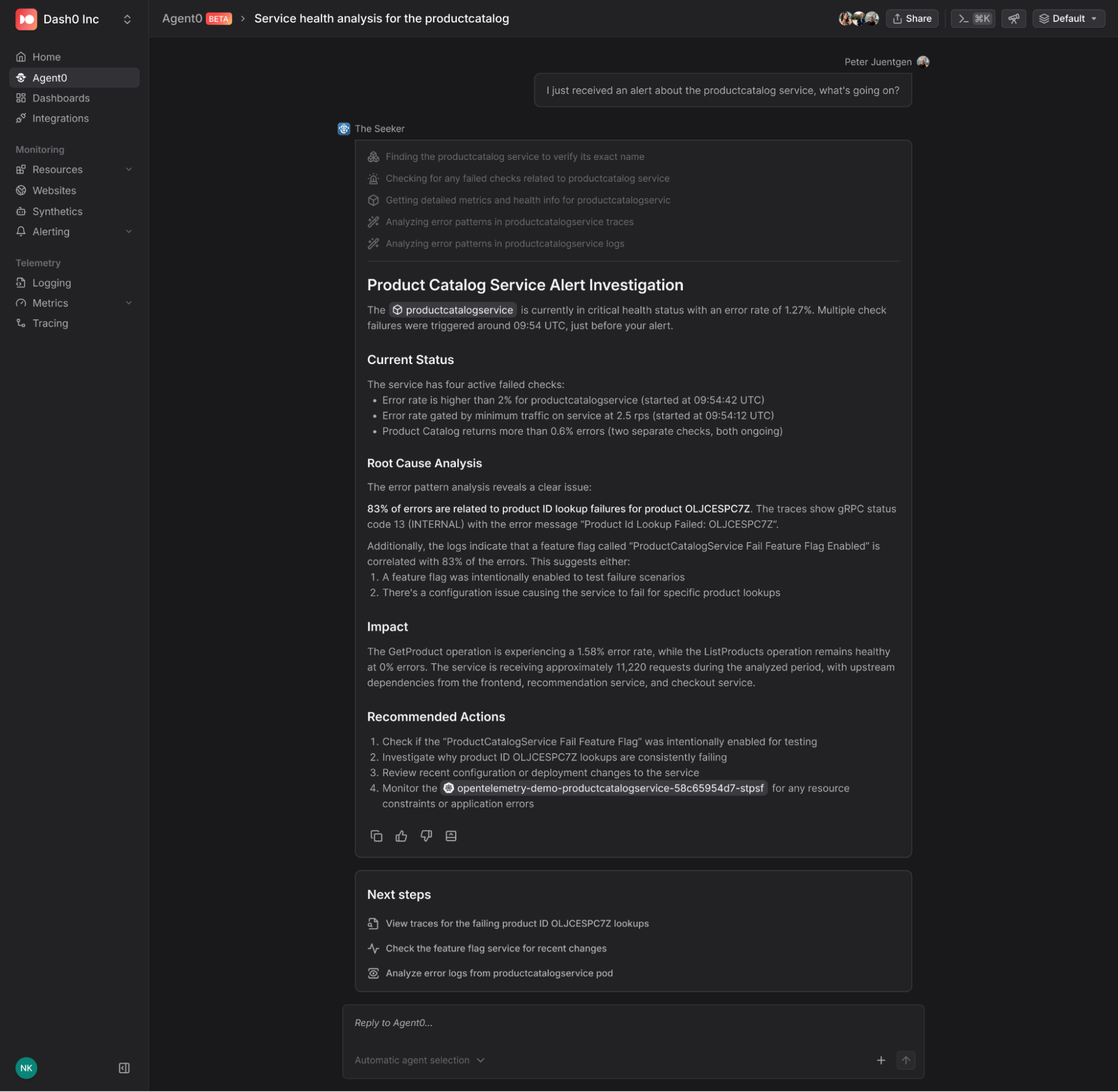Collapse the sidebar panel icon
Image resolution: width=1118 pixels, height=1092 pixels.
[124, 1068]
